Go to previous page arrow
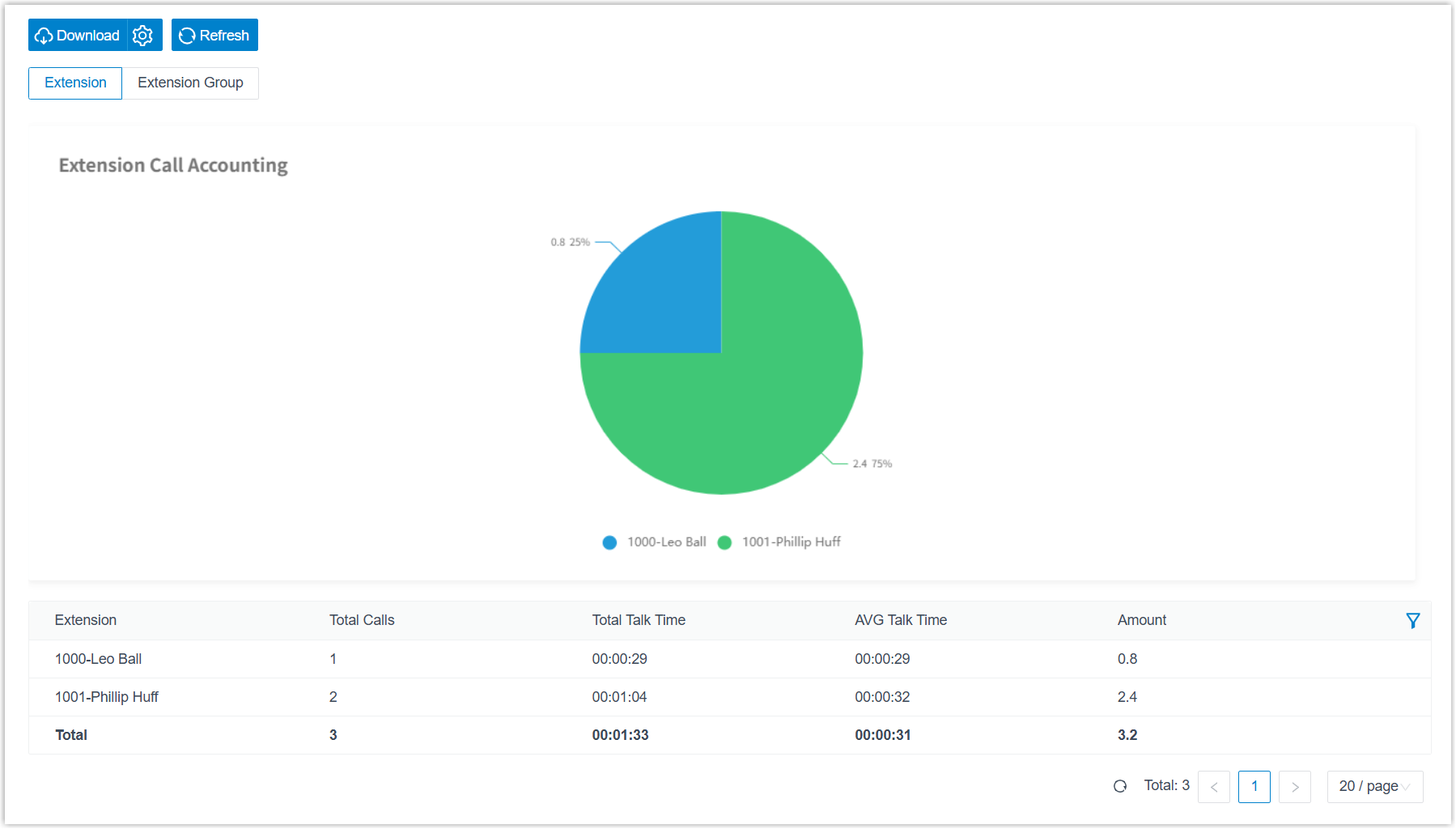 (1213, 786)
